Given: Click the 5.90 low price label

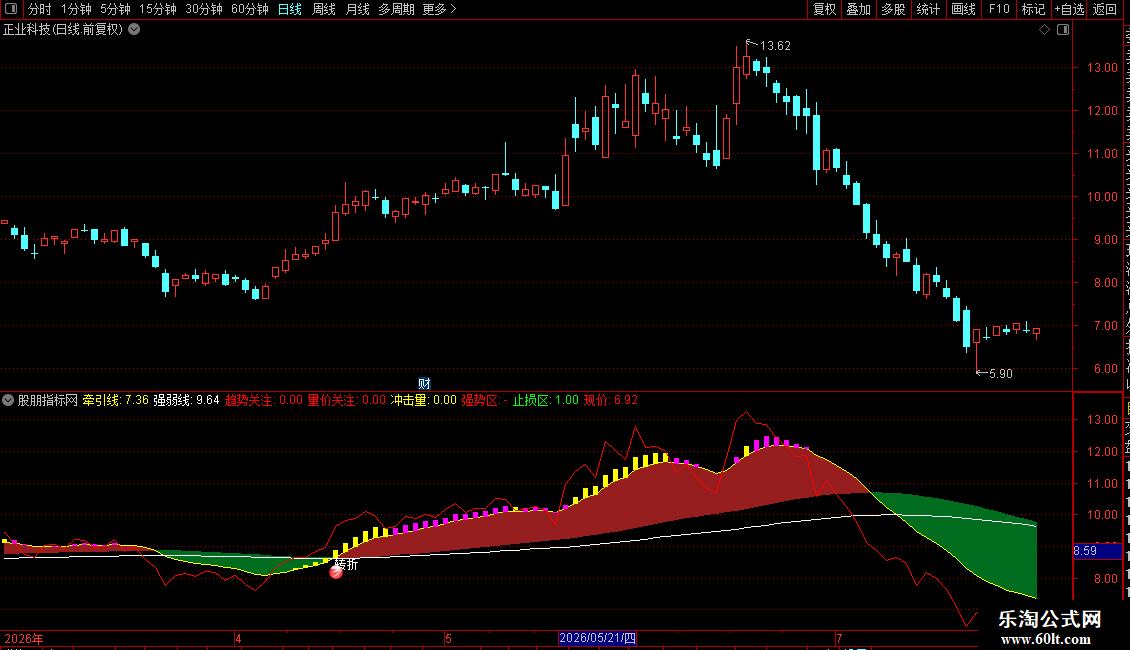Looking at the screenshot, I should 1000,373.
